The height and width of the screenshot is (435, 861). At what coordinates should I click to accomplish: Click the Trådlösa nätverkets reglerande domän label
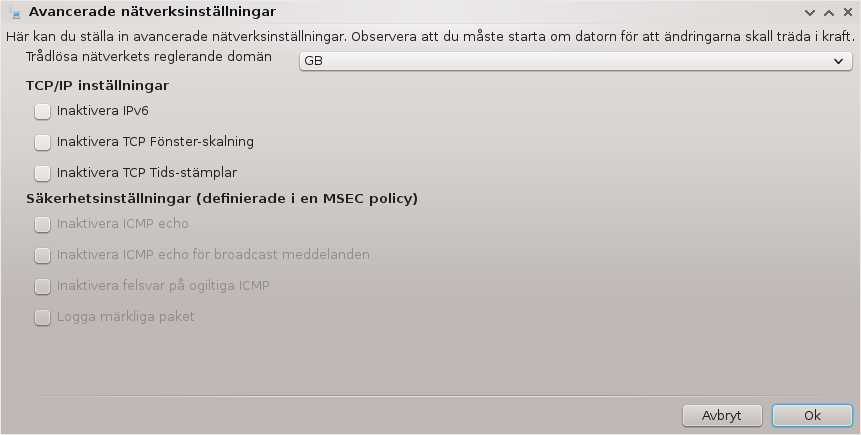point(149,57)
